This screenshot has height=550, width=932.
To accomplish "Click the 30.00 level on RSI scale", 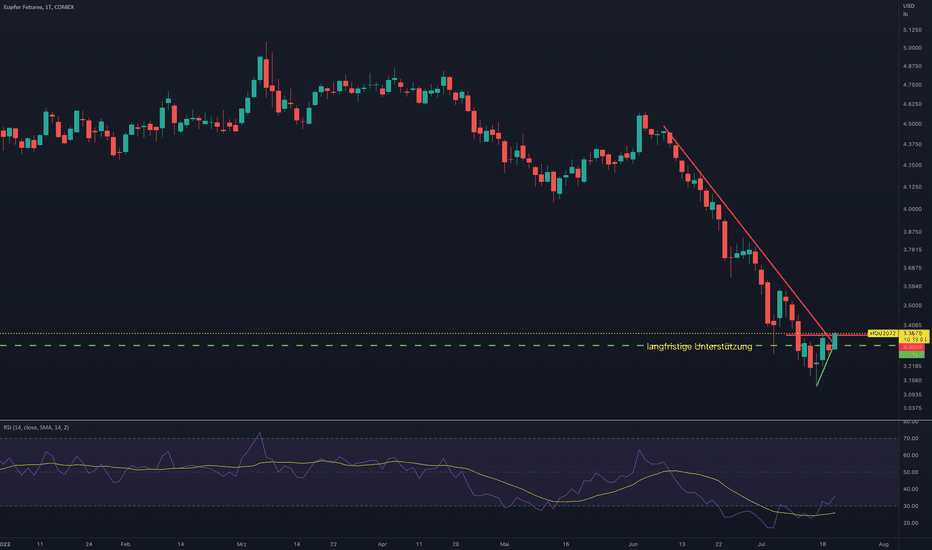I will [911, 506].
